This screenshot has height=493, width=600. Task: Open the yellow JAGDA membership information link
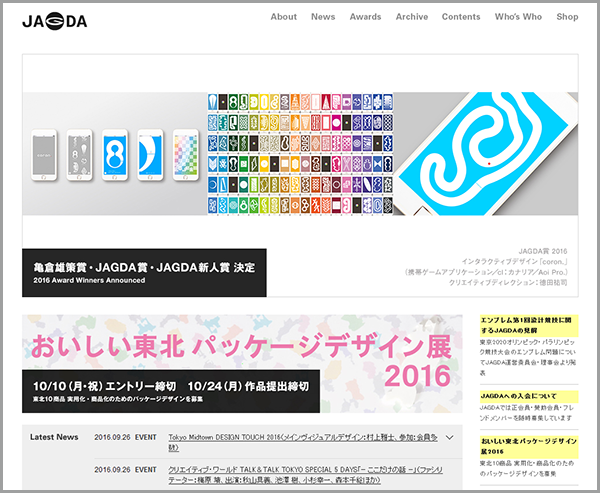click(x=529, y=396)
